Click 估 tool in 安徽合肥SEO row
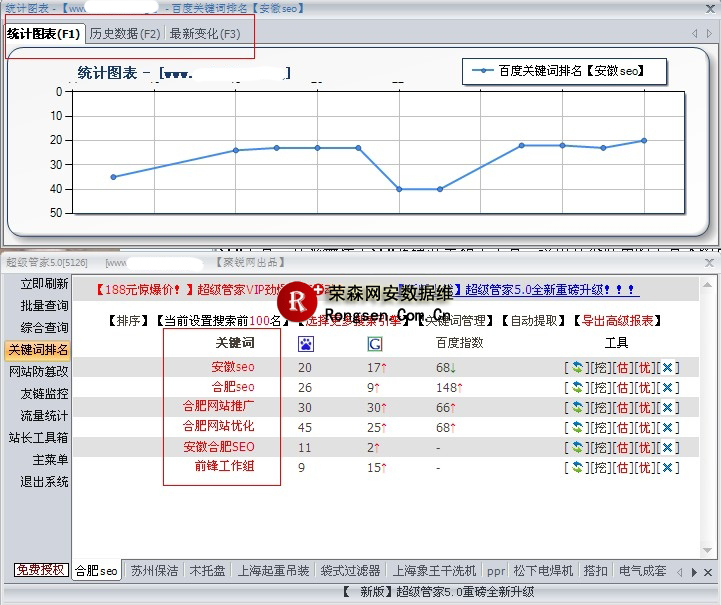 point(622,447)
